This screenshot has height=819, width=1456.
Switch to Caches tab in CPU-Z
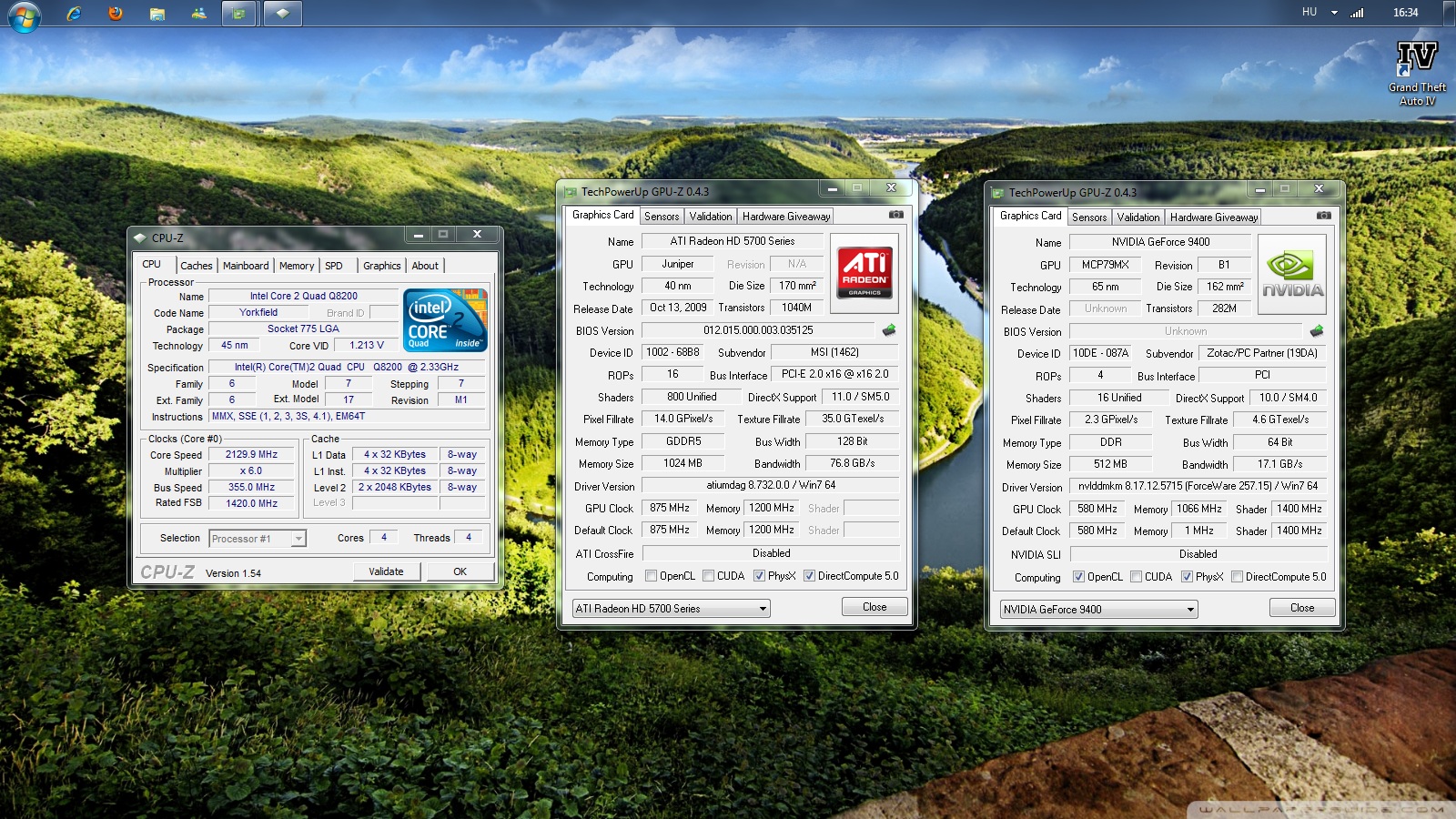click(197, 266)
